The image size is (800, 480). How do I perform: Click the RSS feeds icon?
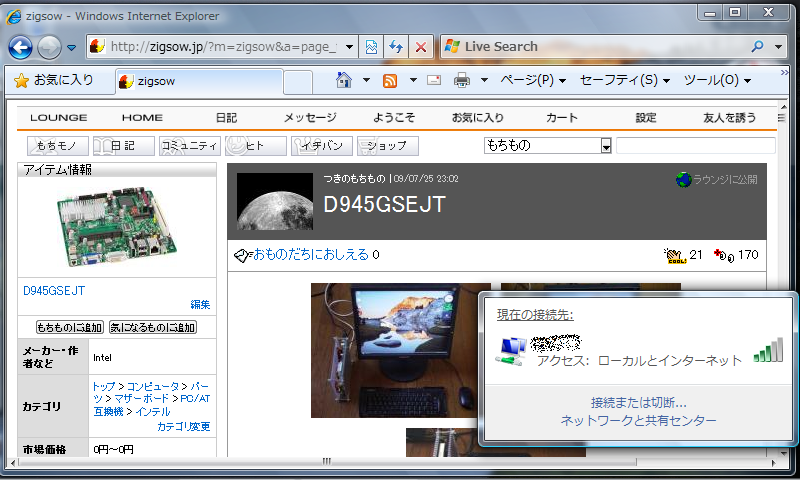click(x=390, y=81)
